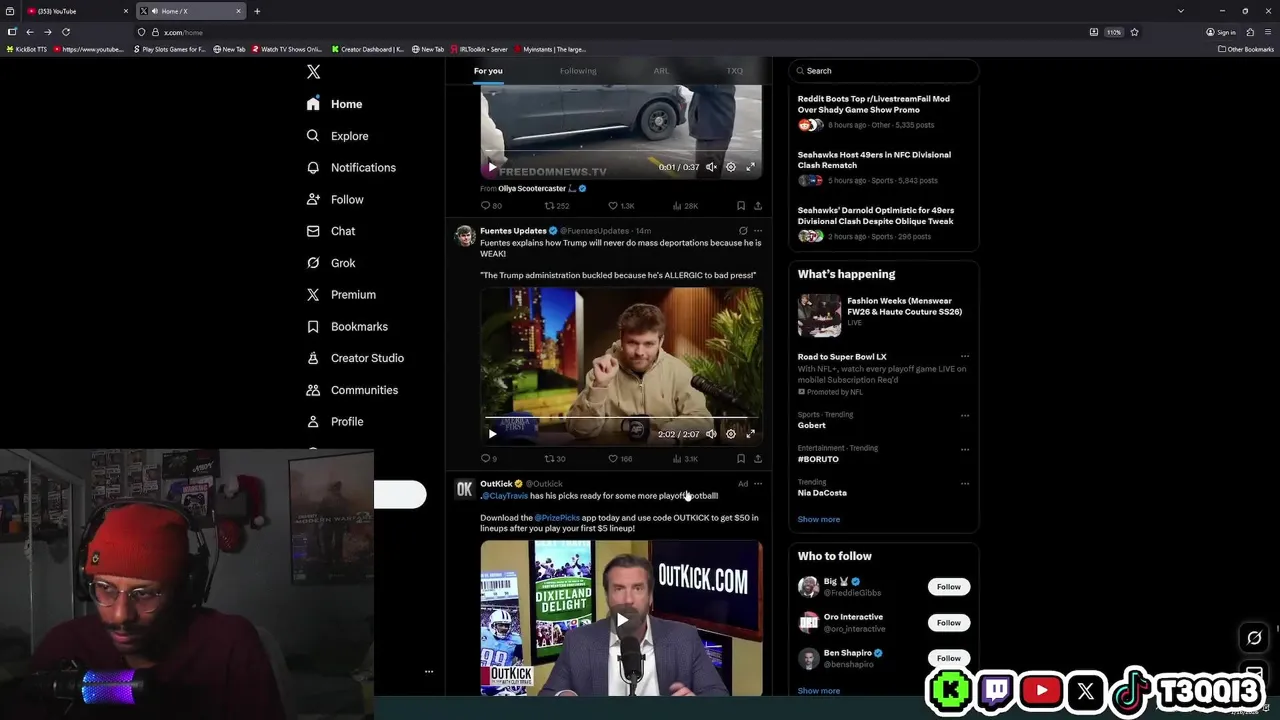Play the Freedomnews video
1280x720 pixels.
[492, 167]
